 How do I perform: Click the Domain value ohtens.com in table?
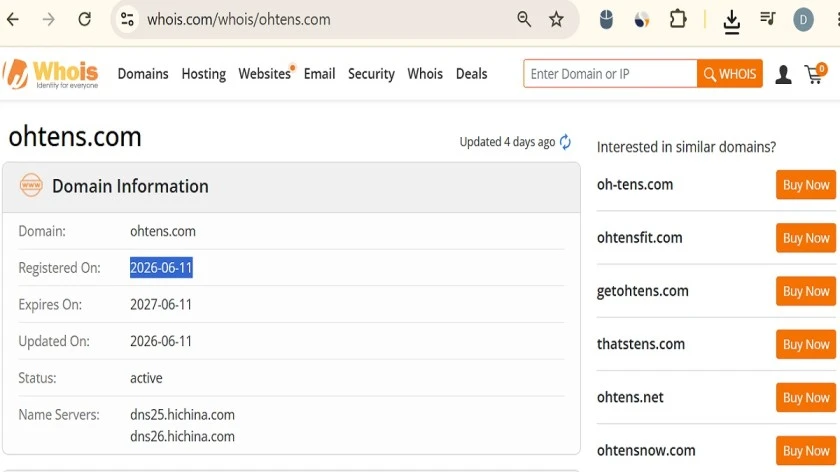click(163, 231)
